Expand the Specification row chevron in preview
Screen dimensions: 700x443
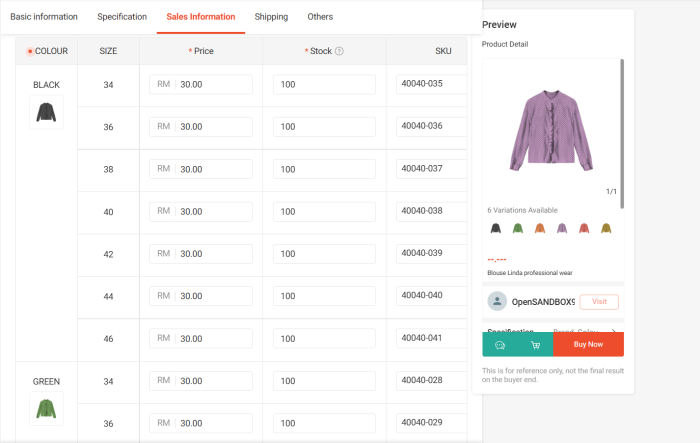click(x=612, y=330)
